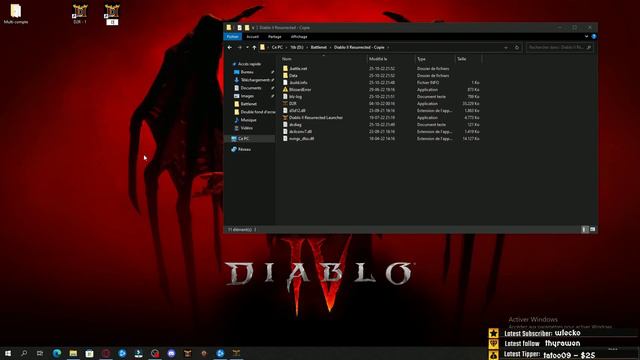
Task: Open Accès rapide in navigation pane
Action: [249, 64]
